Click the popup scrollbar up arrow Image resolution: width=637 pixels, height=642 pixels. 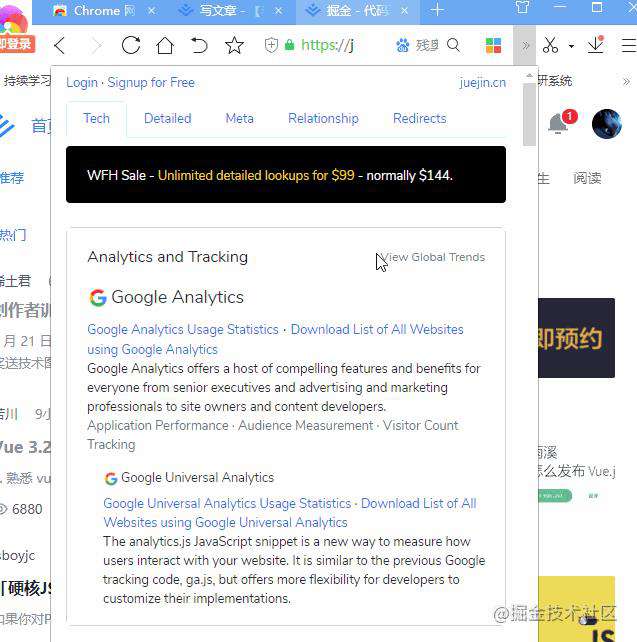point(529,76)
